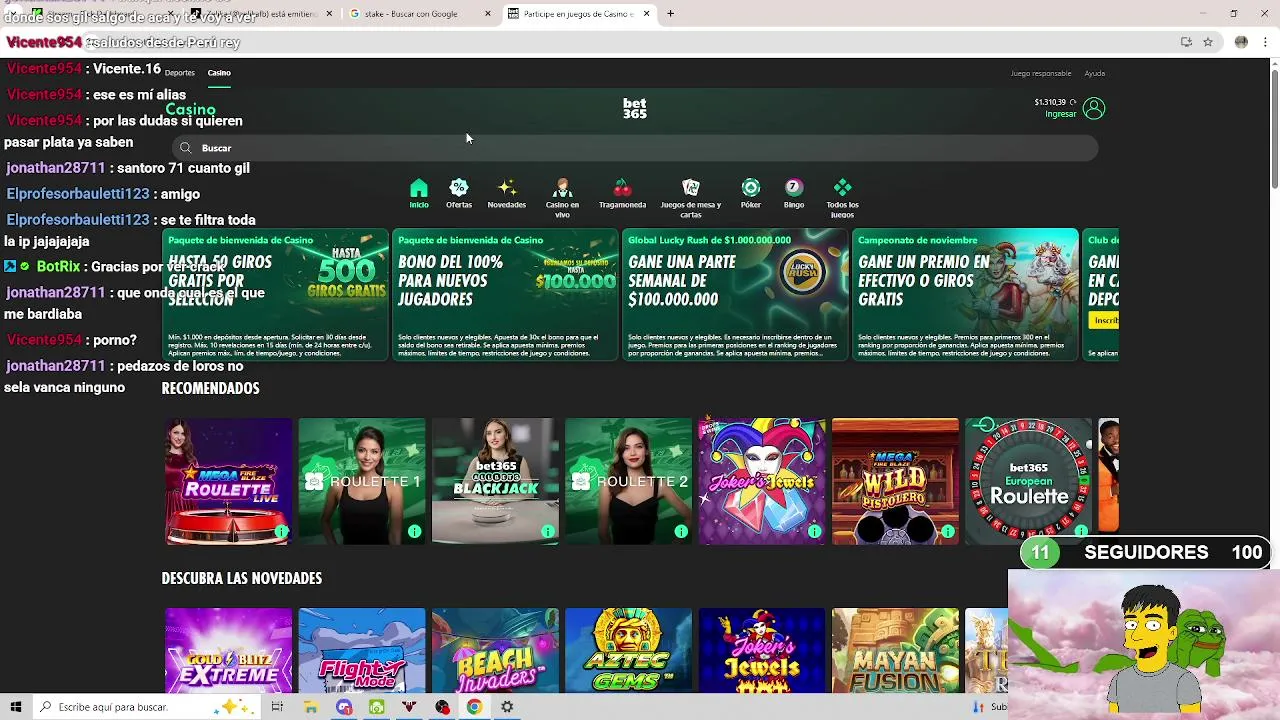Launch bet365 European Roulette game

point(1028,482)
